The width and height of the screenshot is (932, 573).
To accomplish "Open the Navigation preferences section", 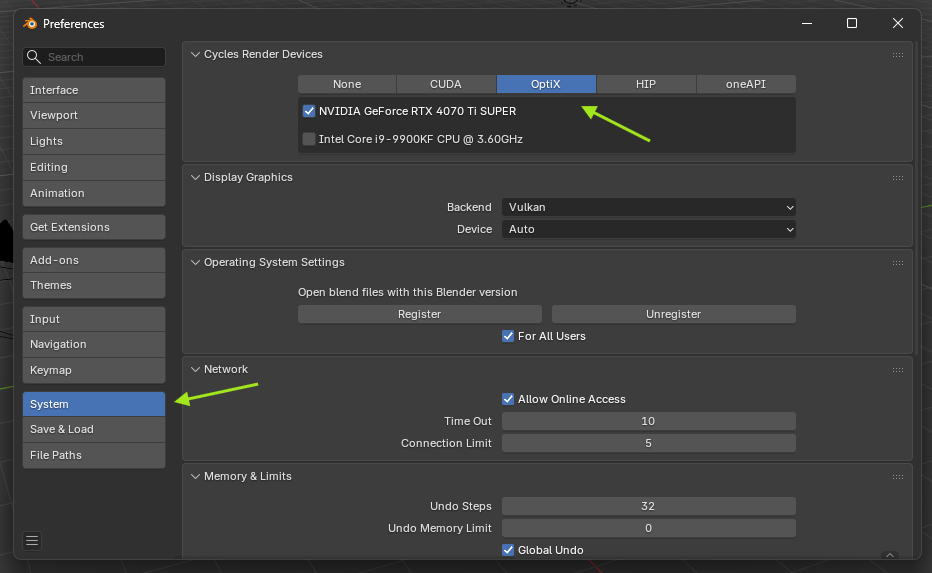I will [x=94, y=345].
